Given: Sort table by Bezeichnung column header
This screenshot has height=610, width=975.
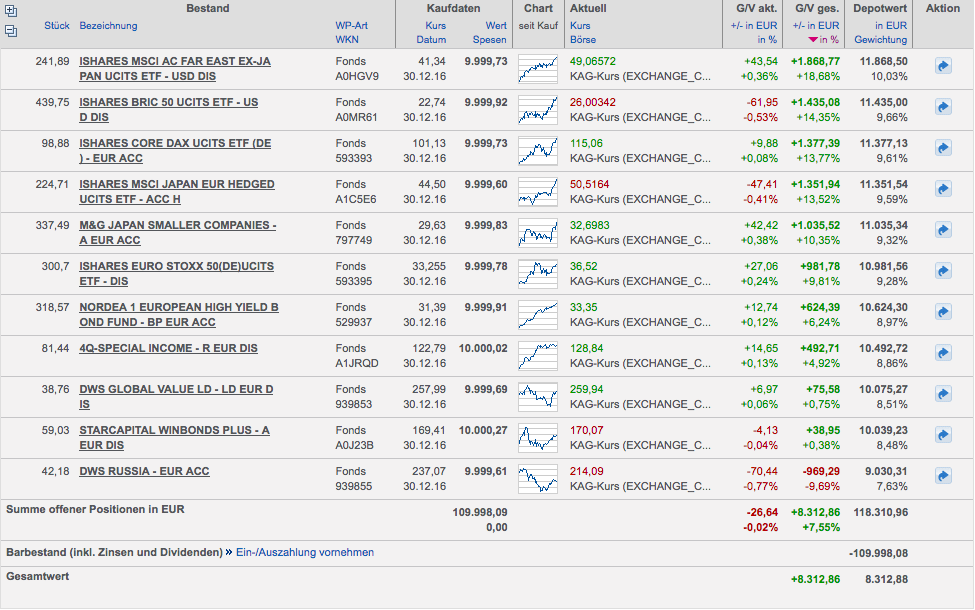Looking at the screenshot, I should click(x=108, y=25).
